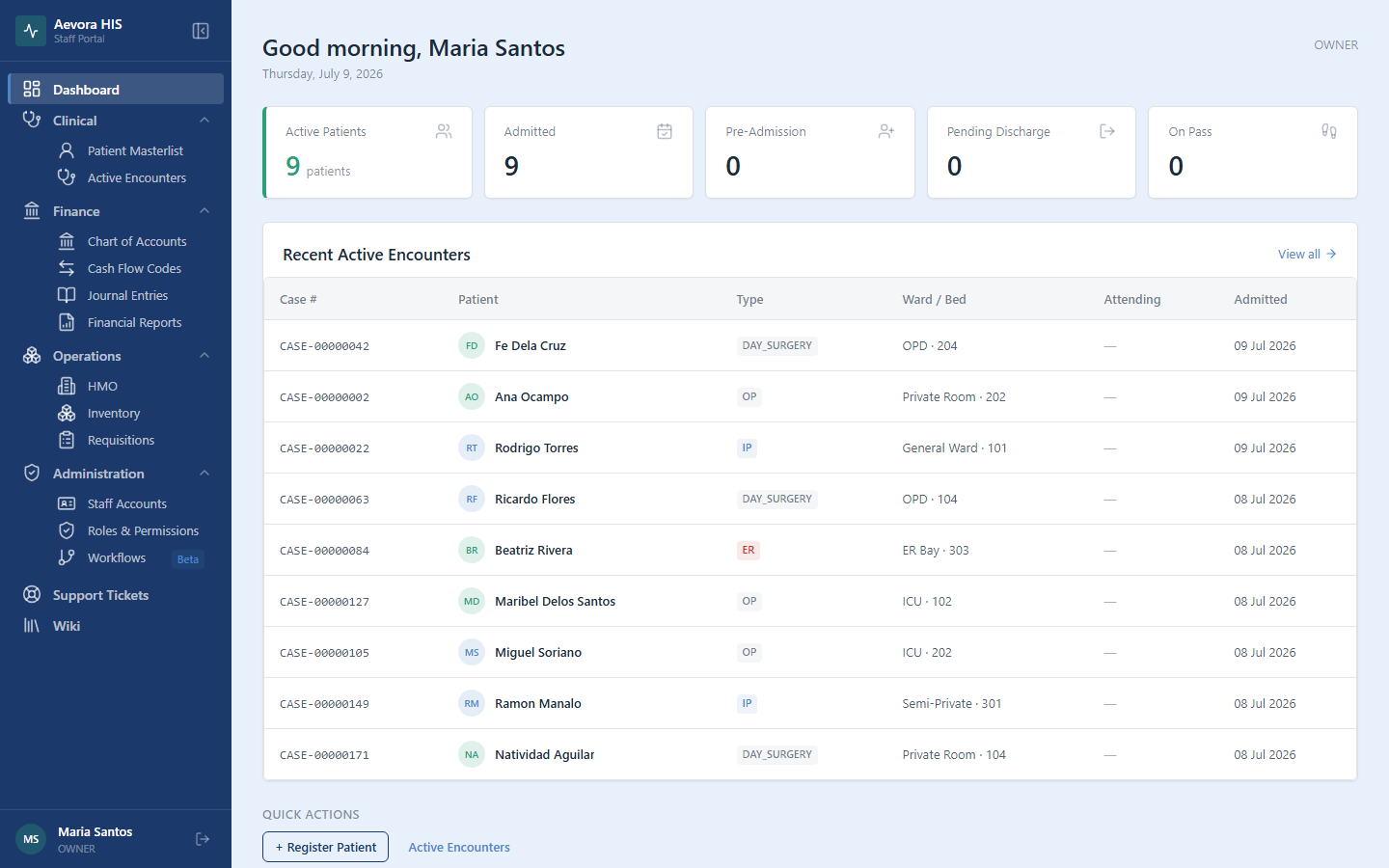Click the Maria Santos MS avatar
Image resolution: width=1389 pixels, height=868 pixels.
[31, 839]
